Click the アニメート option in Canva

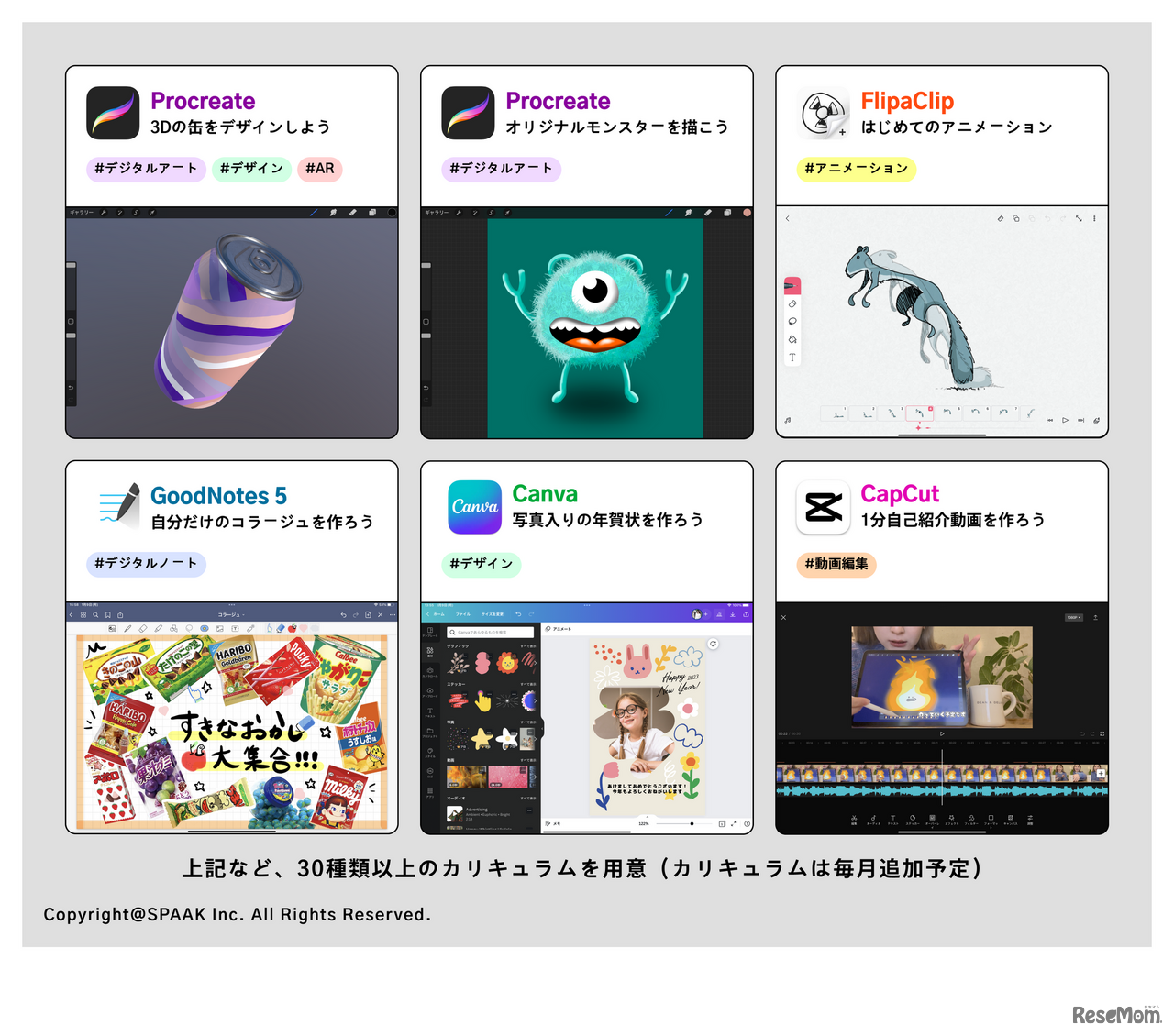559,629
